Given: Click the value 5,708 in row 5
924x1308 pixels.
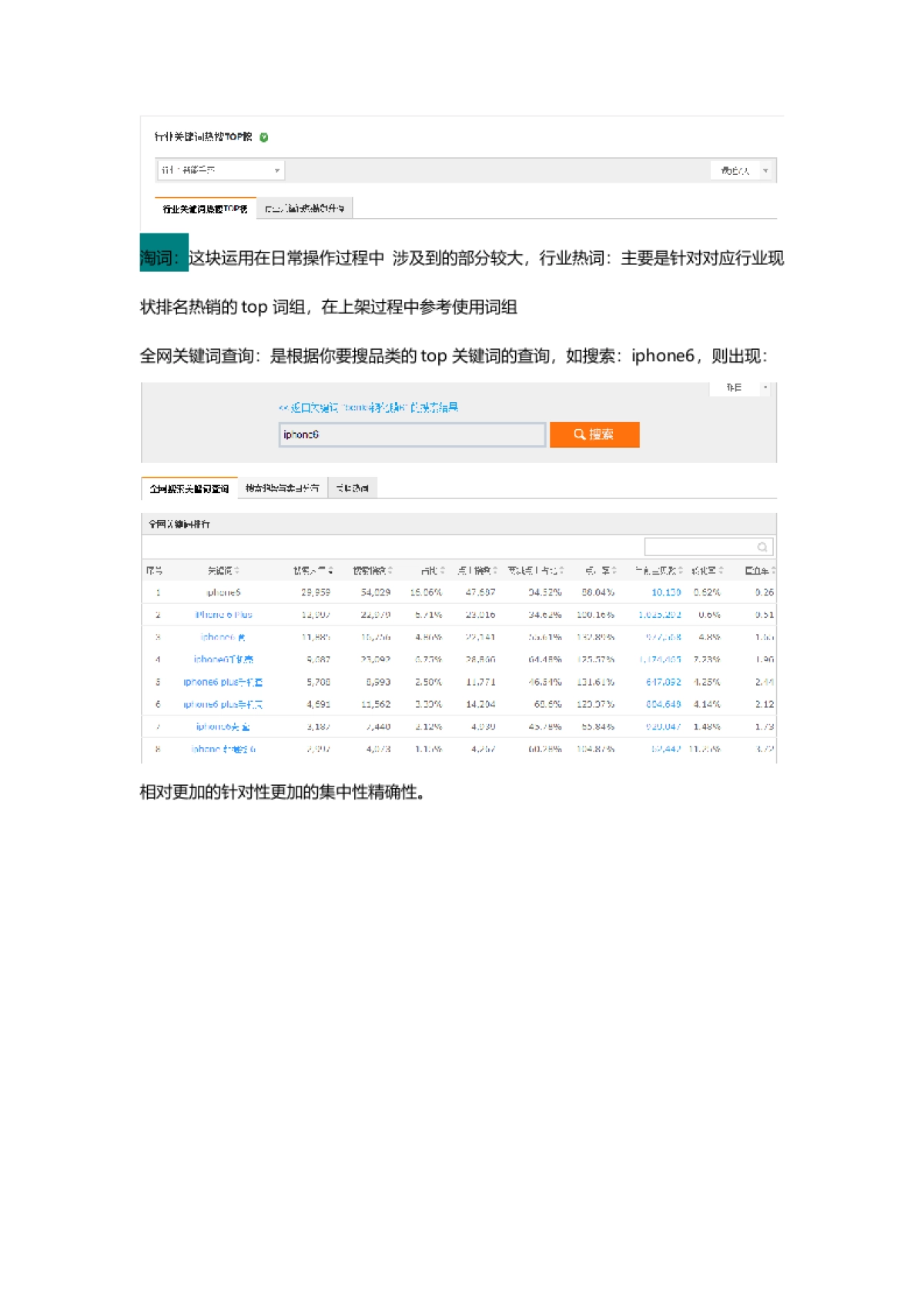Looking at the screenshot, I should pos(319,683).
